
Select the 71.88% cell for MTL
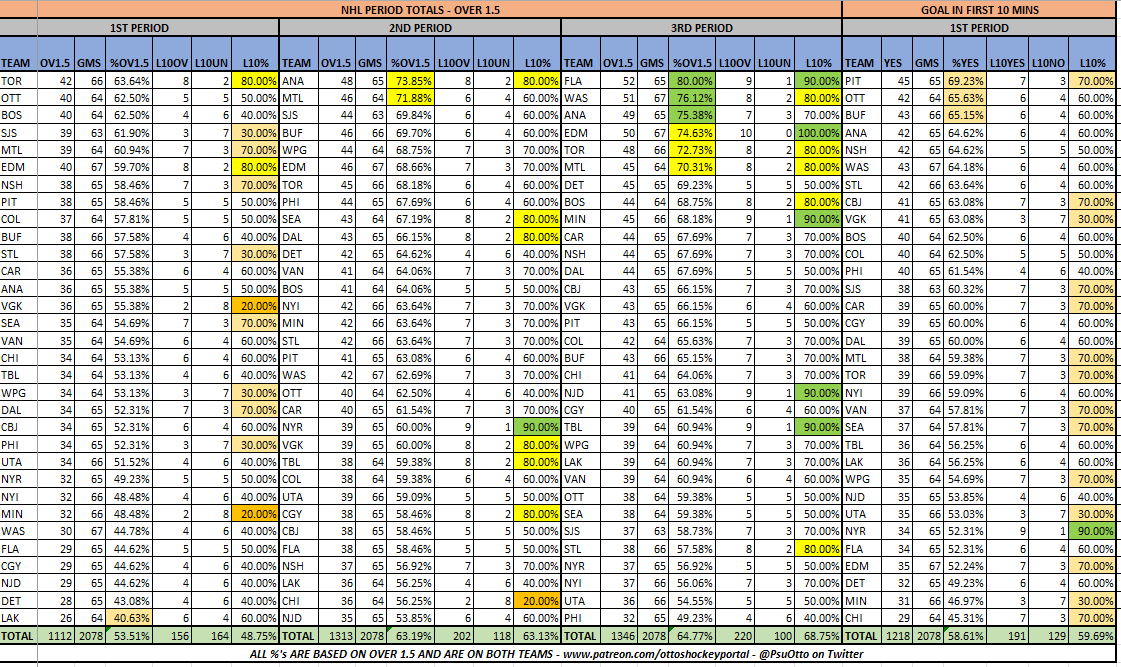coord(410,98)
